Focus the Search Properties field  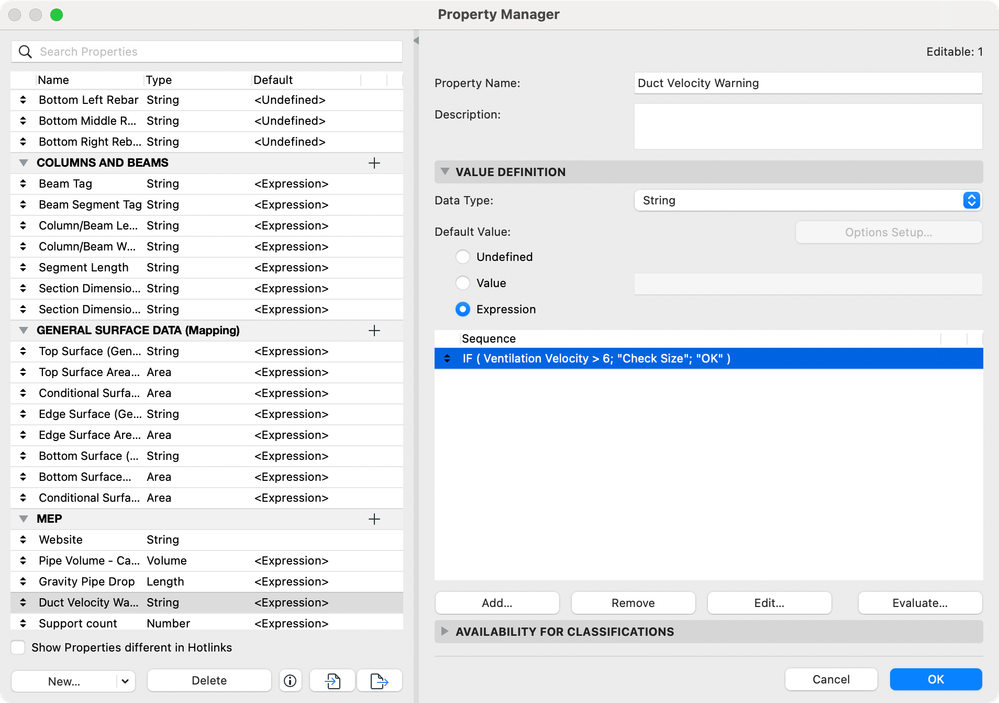pos(206,52)
